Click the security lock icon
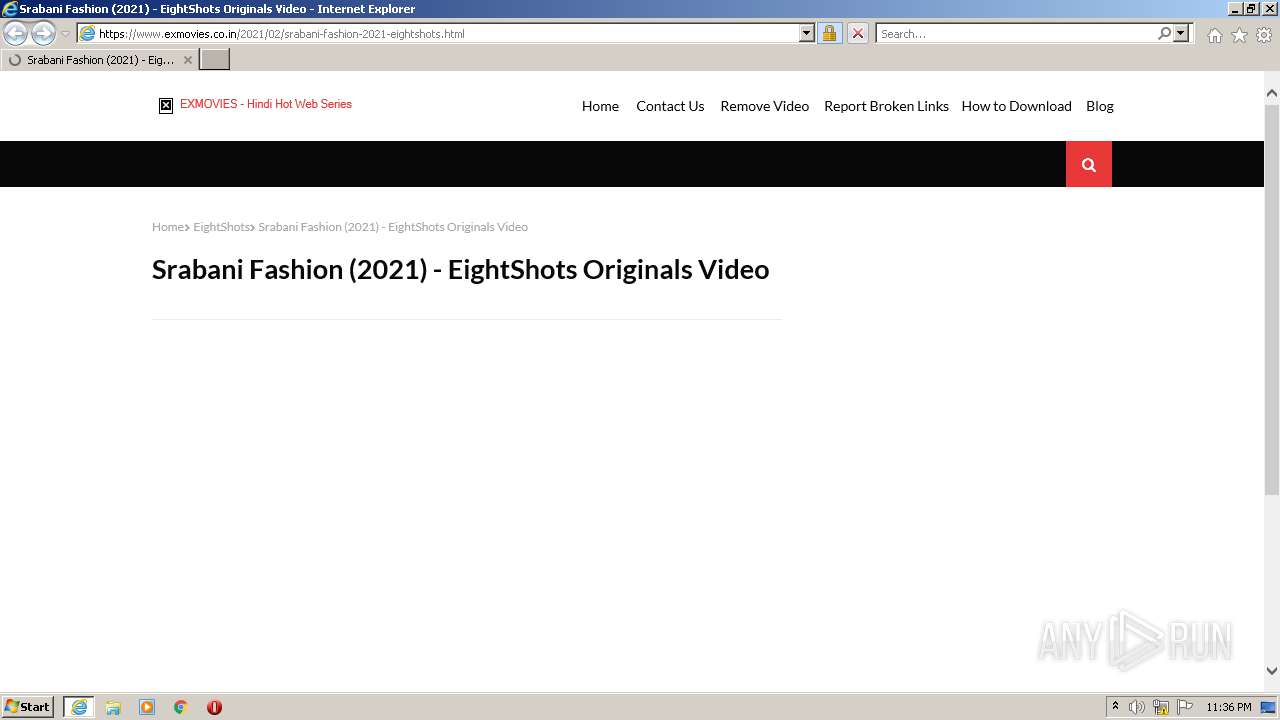The height and width of the screenshot is (720, 1280). pyautogui.click(x=829, y=33)
